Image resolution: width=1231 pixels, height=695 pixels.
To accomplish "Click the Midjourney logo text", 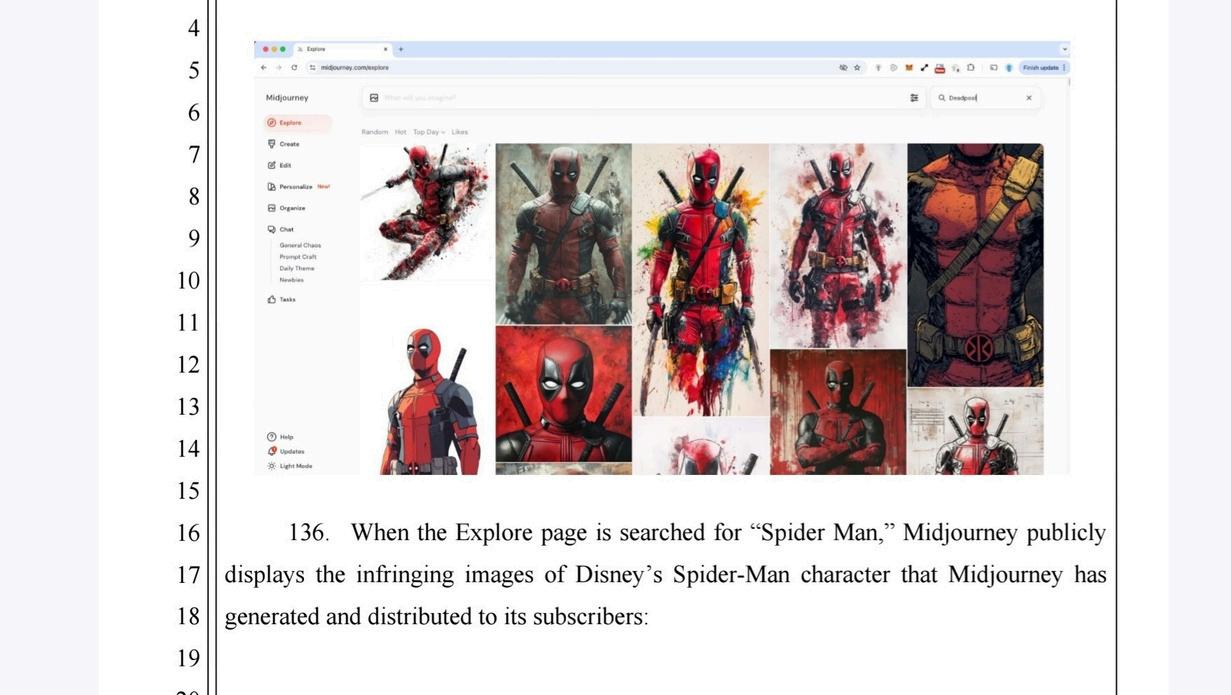I will pos(287,98).
